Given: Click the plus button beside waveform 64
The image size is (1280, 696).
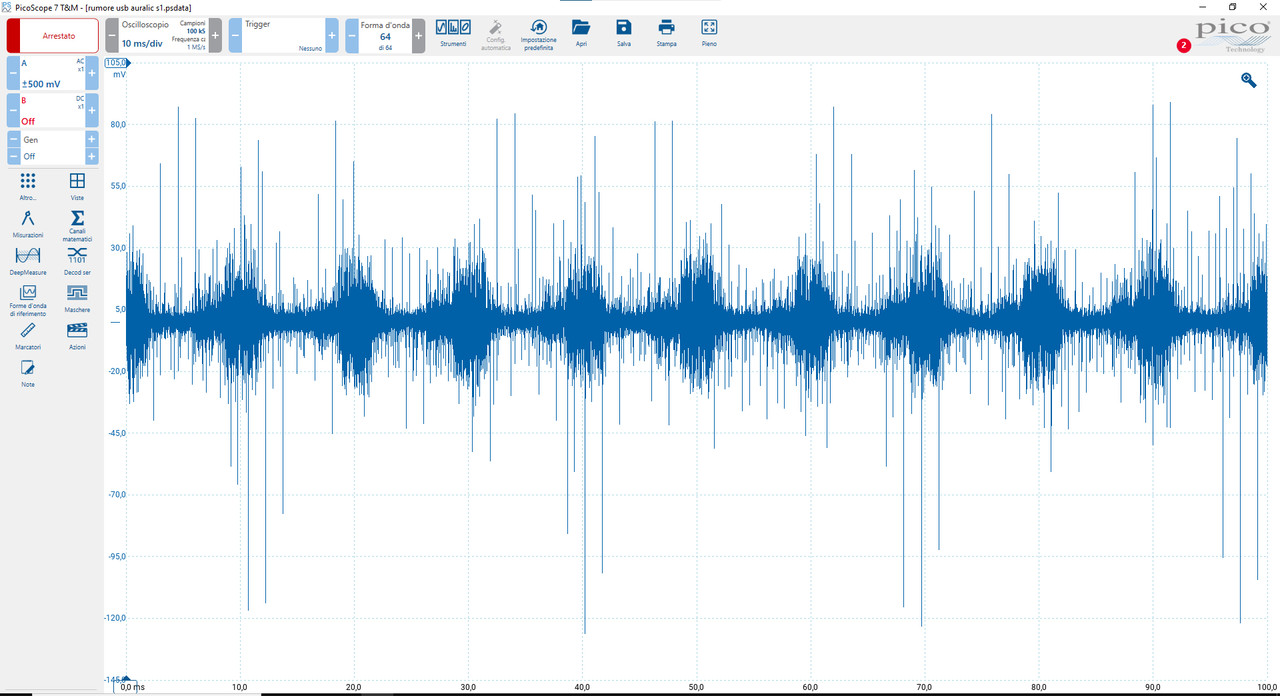Looking at the screenshot, I should pyautogui.click(x=419, y=36).
